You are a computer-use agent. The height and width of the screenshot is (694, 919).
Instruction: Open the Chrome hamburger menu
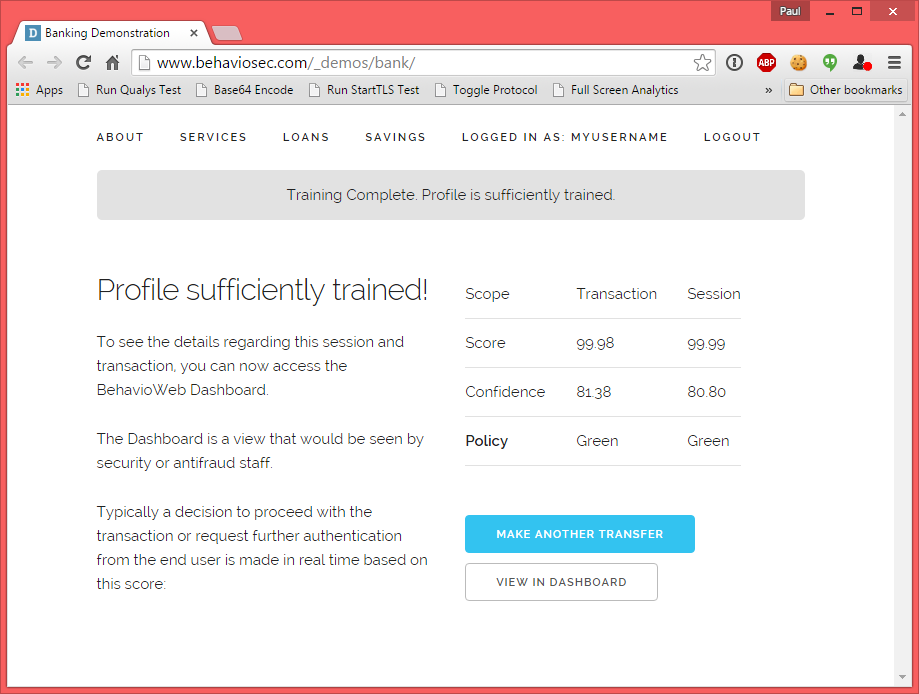pyautogui.click(x=894, y=63)
